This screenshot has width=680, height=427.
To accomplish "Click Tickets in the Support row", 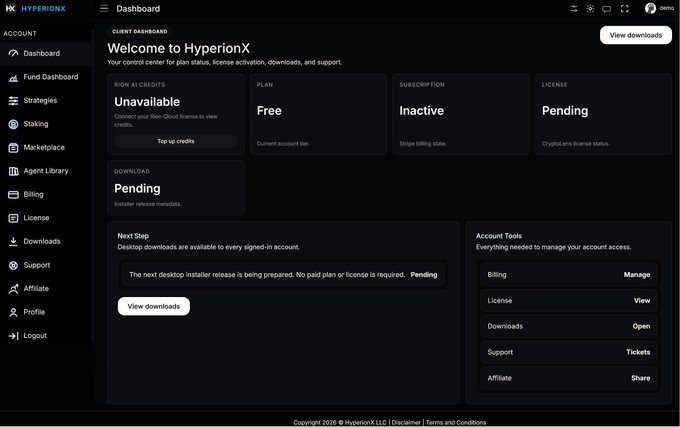I will (638, 352).
